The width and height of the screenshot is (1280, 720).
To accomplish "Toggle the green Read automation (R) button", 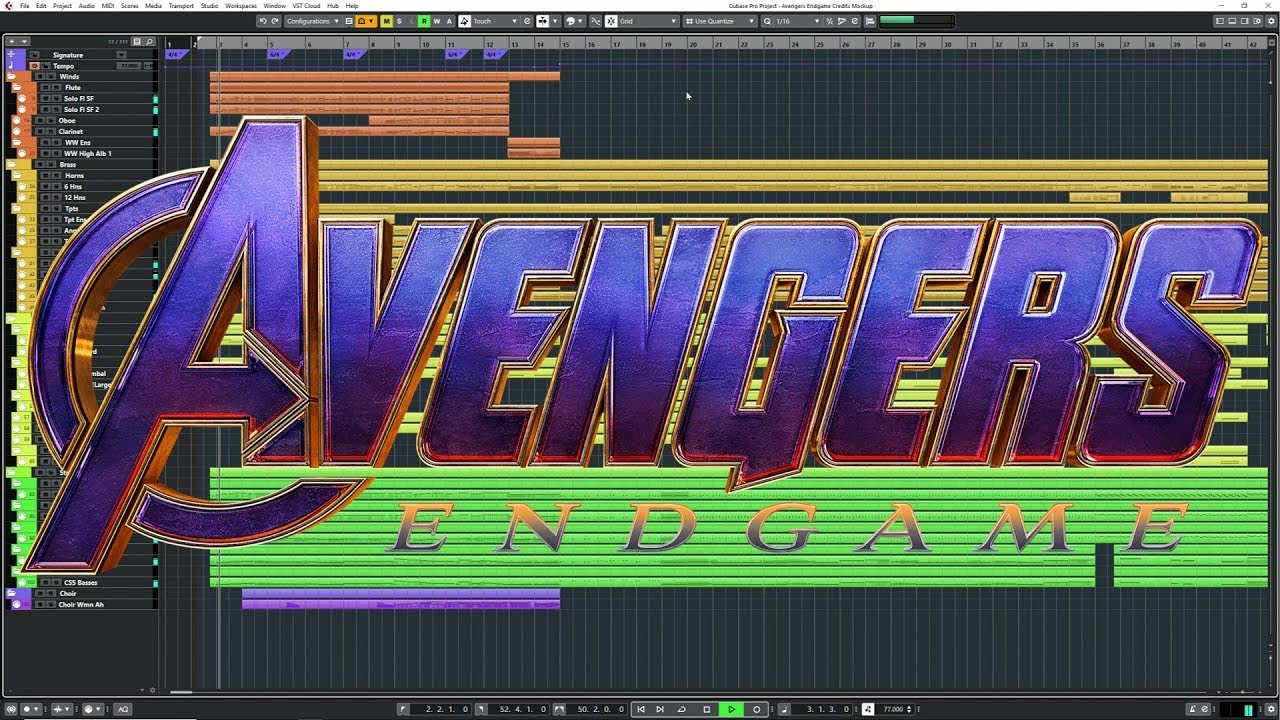I will 424,21.
